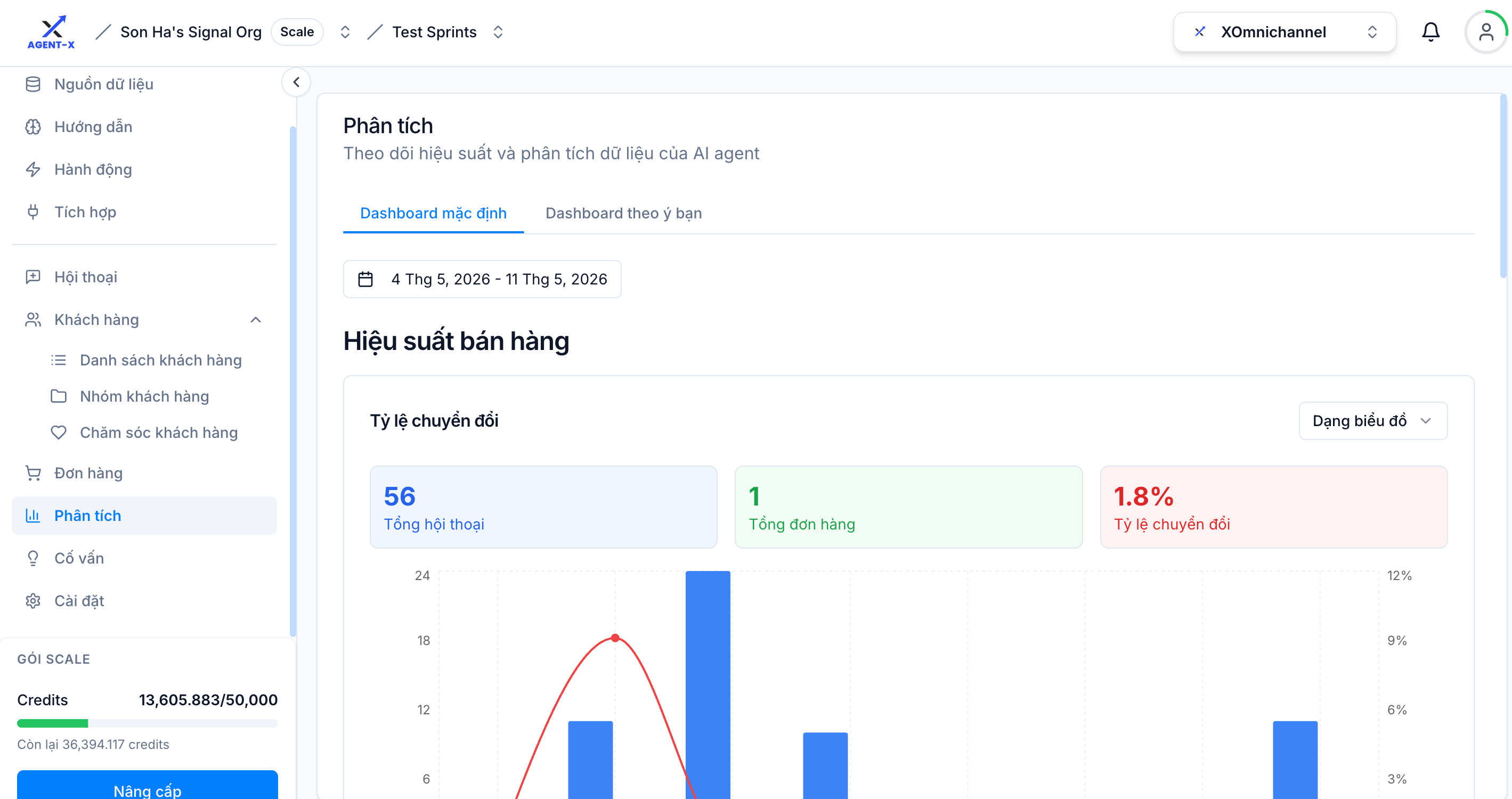Click the Hiệu suất bán hàng heading
This screenshot has width=1512, height=799.
(x=456, y=341)
